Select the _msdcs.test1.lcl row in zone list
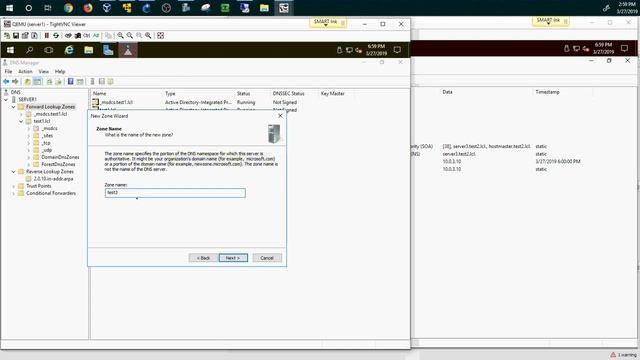The height and width of the screenshot is (360, 640). tap(116, 102)
